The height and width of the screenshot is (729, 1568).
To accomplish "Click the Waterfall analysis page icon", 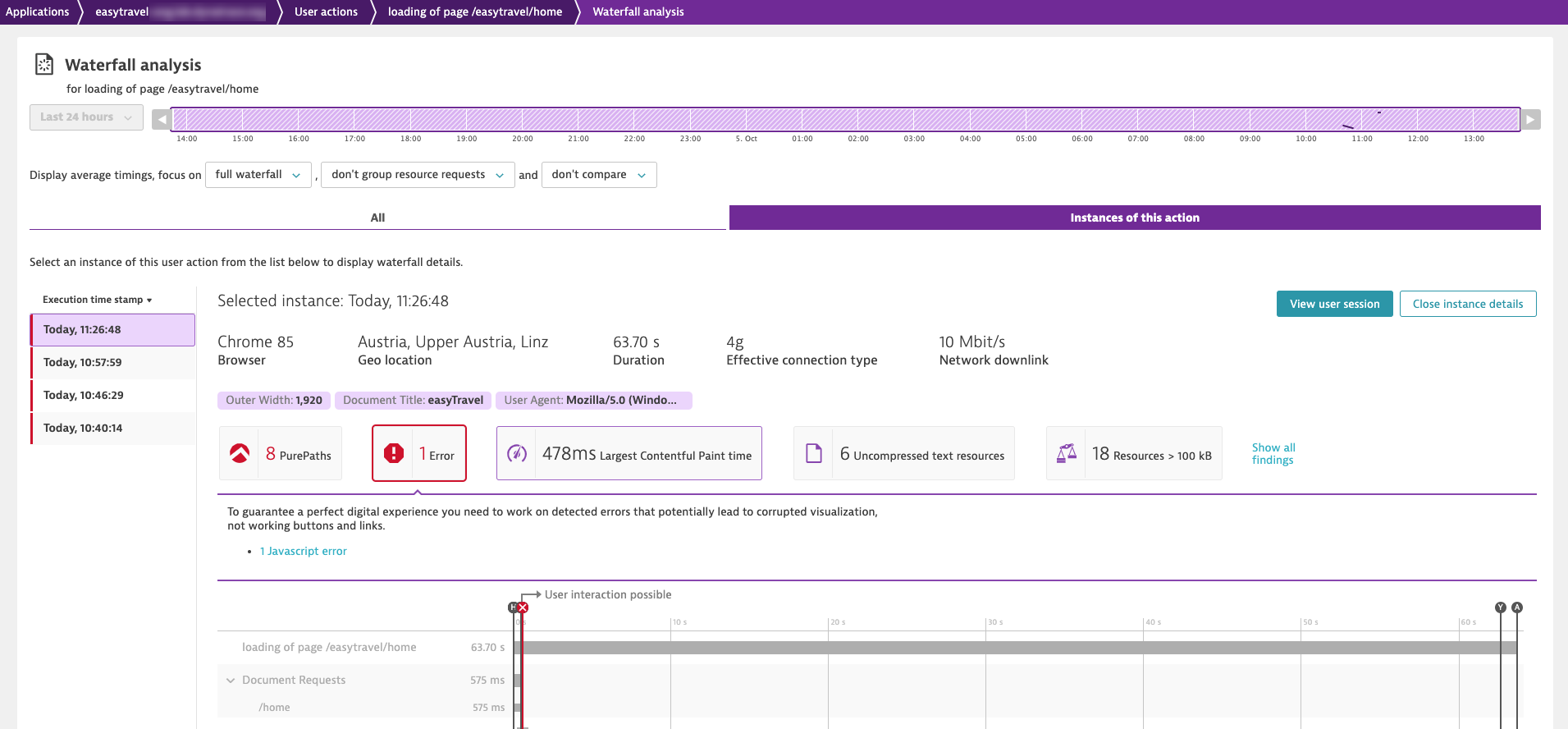I will 44,64.
